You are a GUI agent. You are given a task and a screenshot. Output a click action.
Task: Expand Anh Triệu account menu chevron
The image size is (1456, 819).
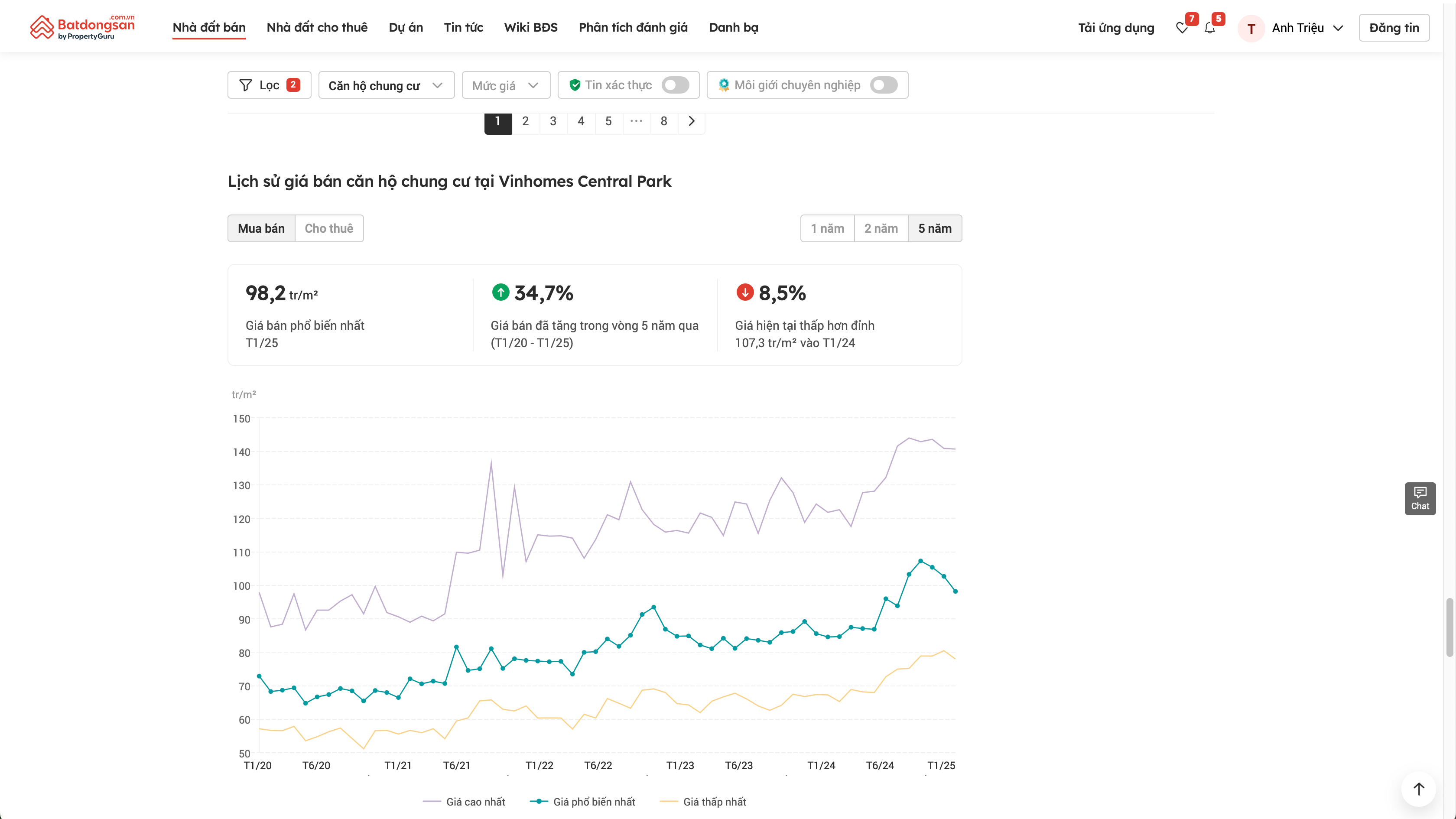(1338, 28)
